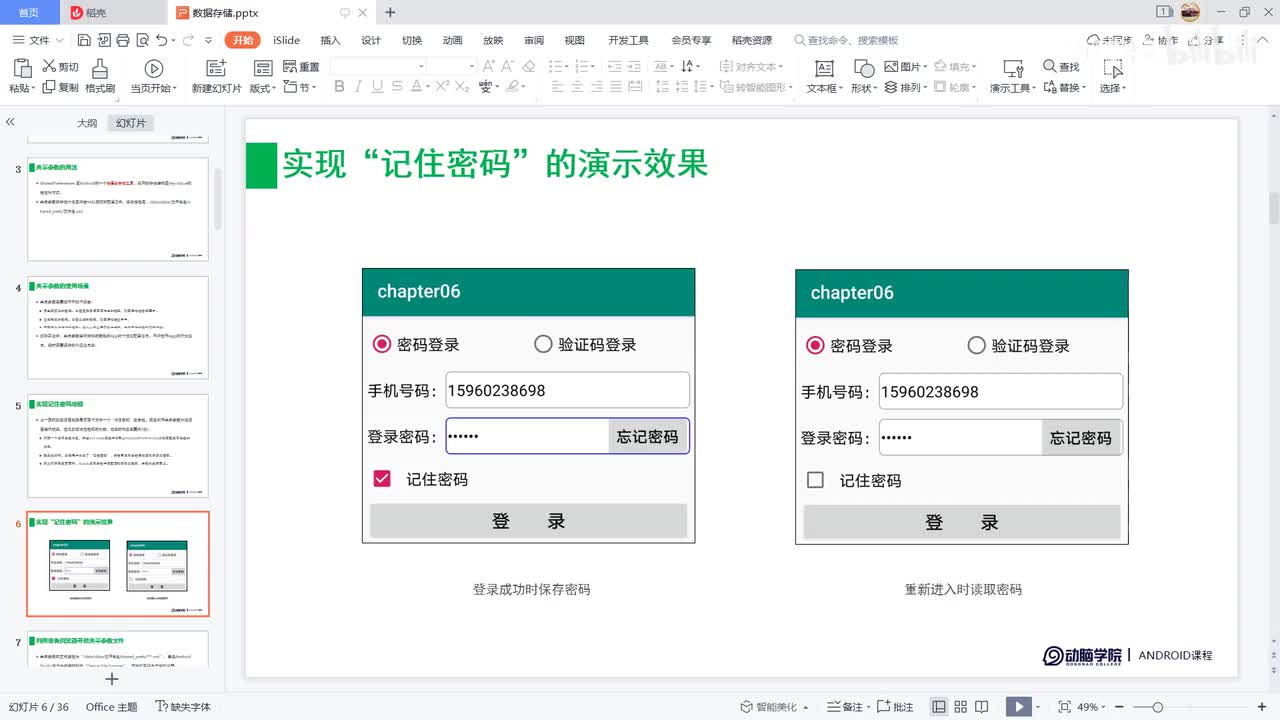Open the 49% zoom level dropdown
The height and width of the screenshot is (720, 1280).
click(x=1093, y=707)
